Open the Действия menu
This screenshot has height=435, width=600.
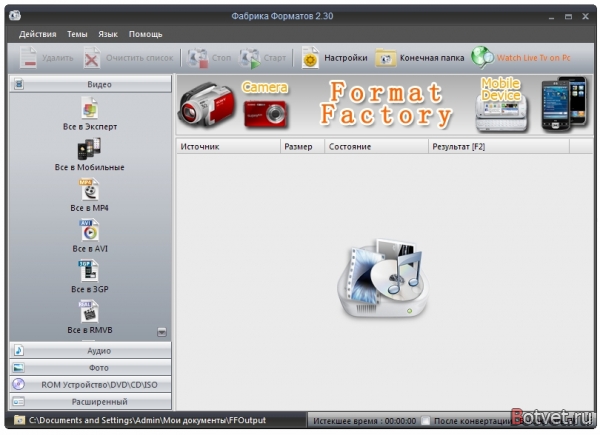point(38,34)
